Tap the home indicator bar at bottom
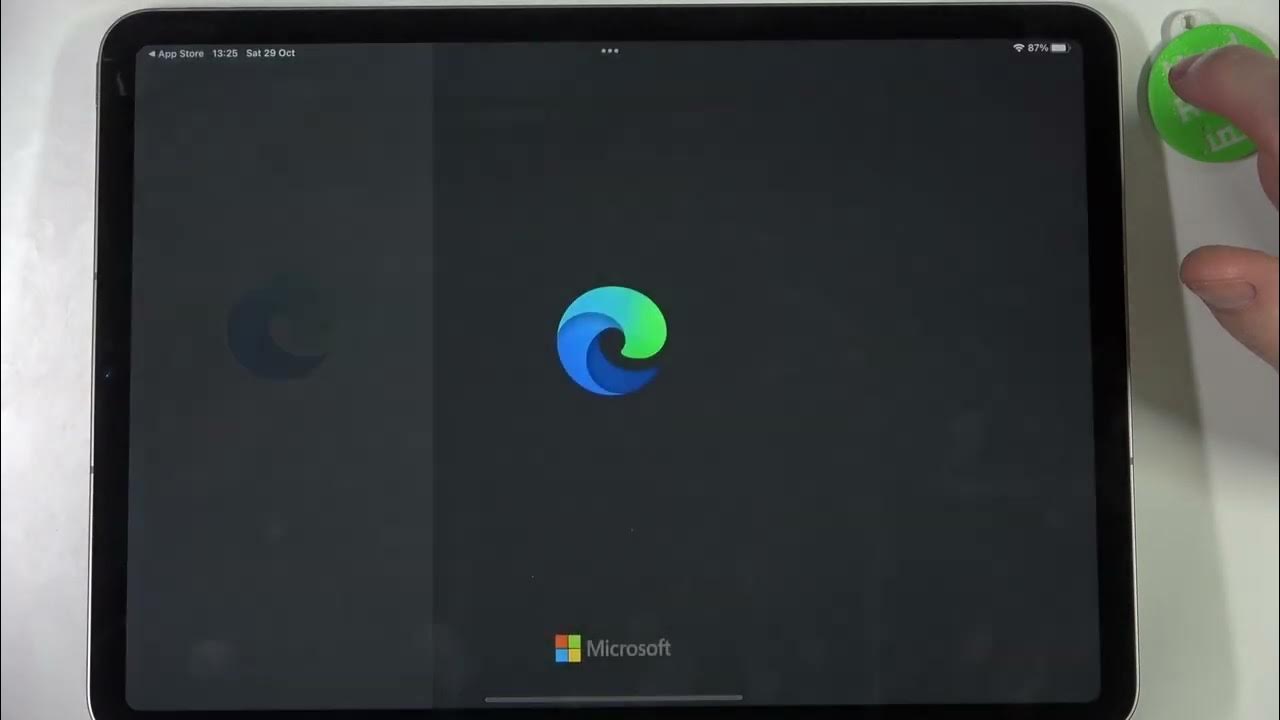Viewport: 1280px width, 720px height. pyautogui.click(x=613, y=698)
